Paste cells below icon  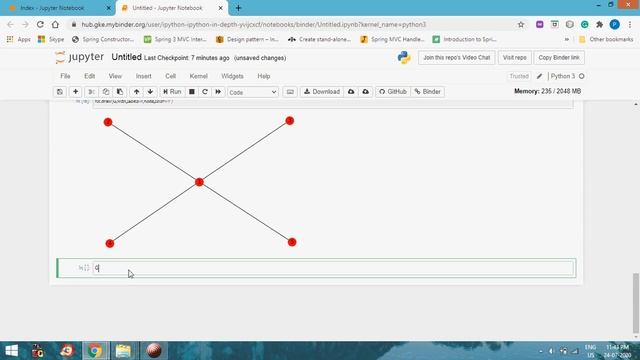(x=120, y=92)
